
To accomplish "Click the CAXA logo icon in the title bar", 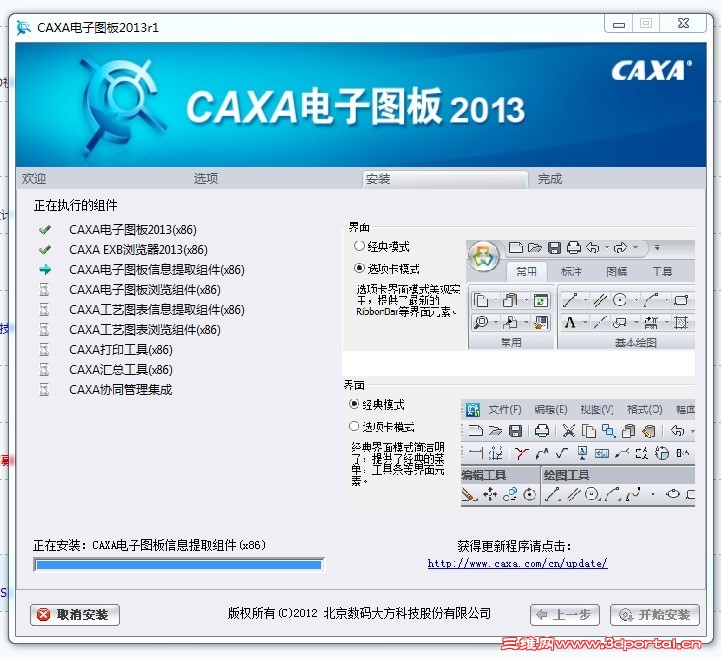I will pos(23,28).
